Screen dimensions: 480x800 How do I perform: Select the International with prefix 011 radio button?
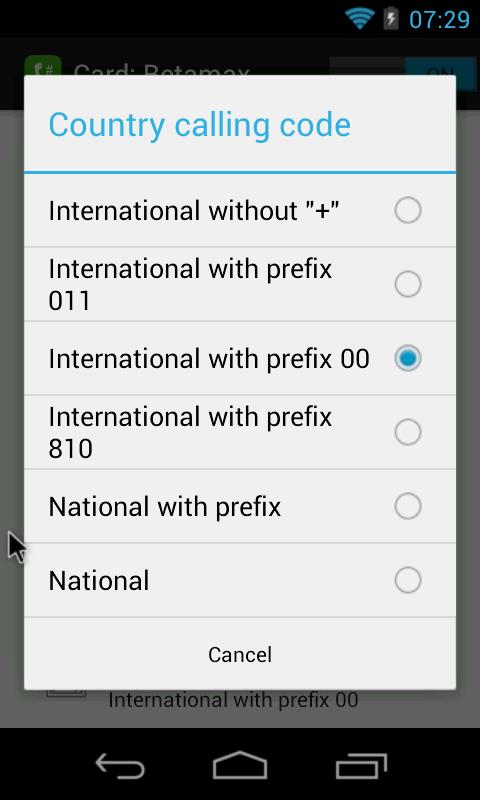point(408,284)
